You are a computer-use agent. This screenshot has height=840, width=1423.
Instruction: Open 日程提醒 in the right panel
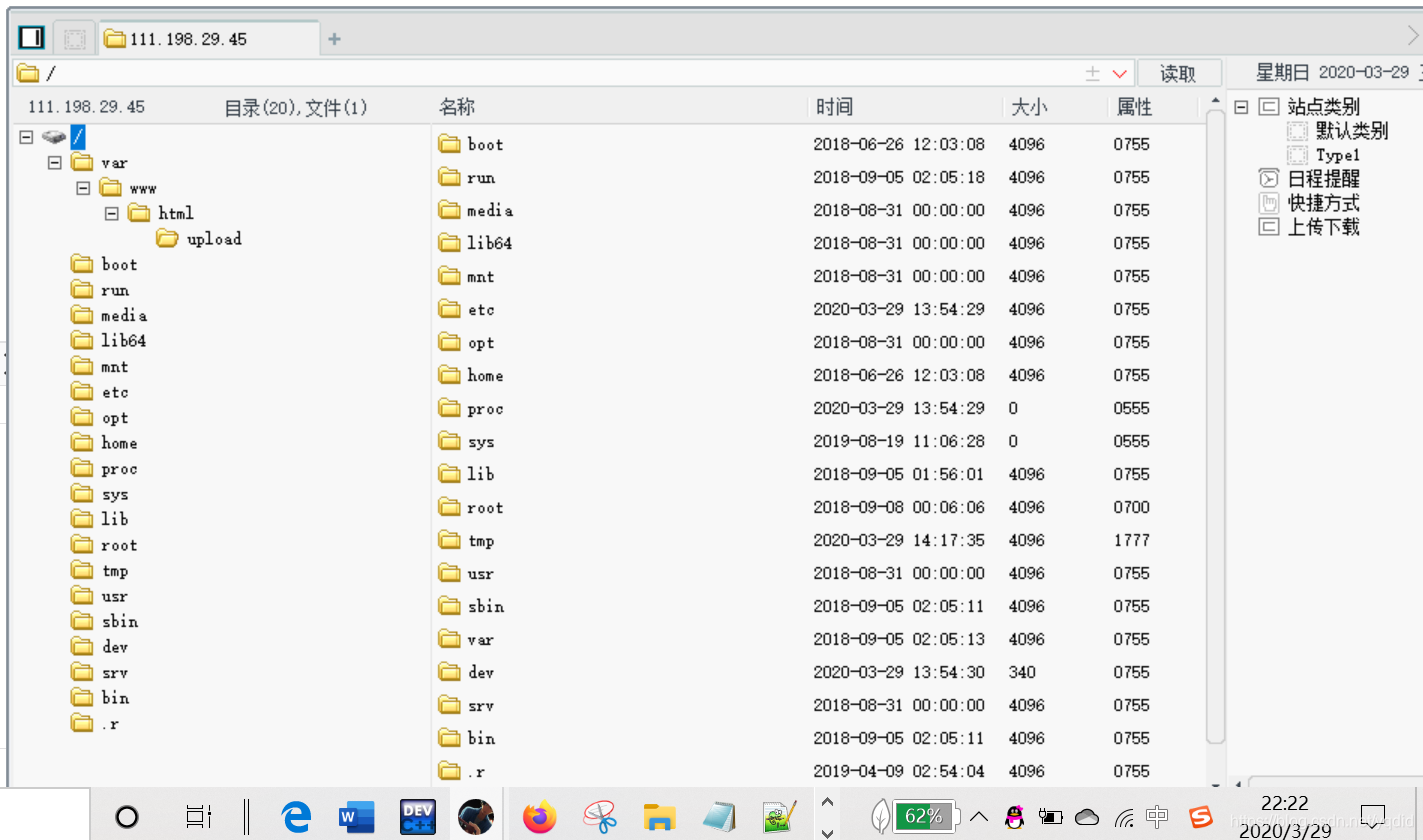(1323, 179)
